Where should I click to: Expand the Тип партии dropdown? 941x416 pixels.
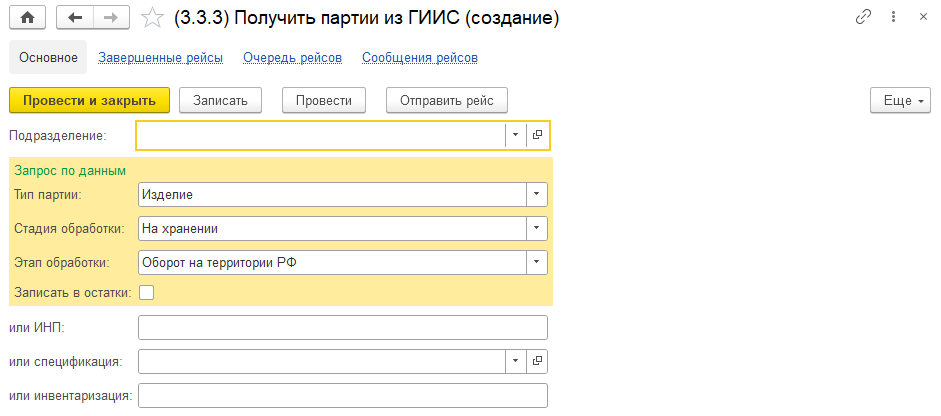537,194
